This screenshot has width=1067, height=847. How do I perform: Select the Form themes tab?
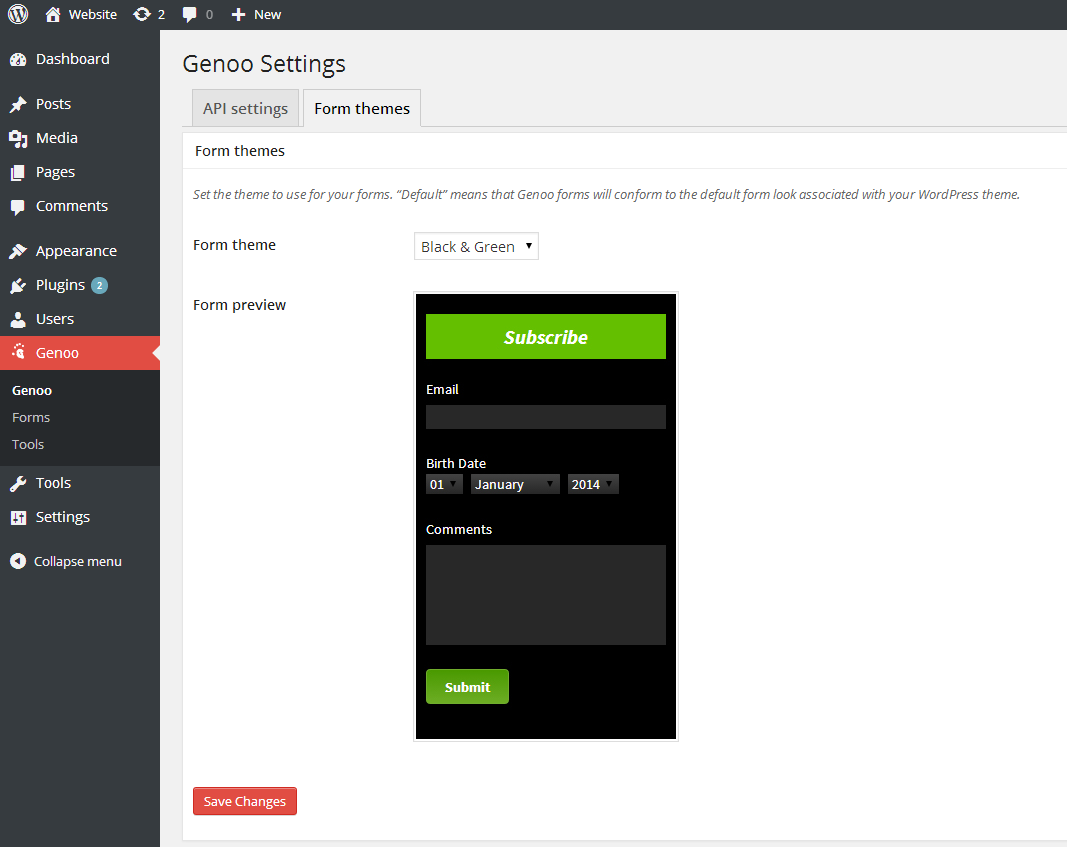click(362, 108)
